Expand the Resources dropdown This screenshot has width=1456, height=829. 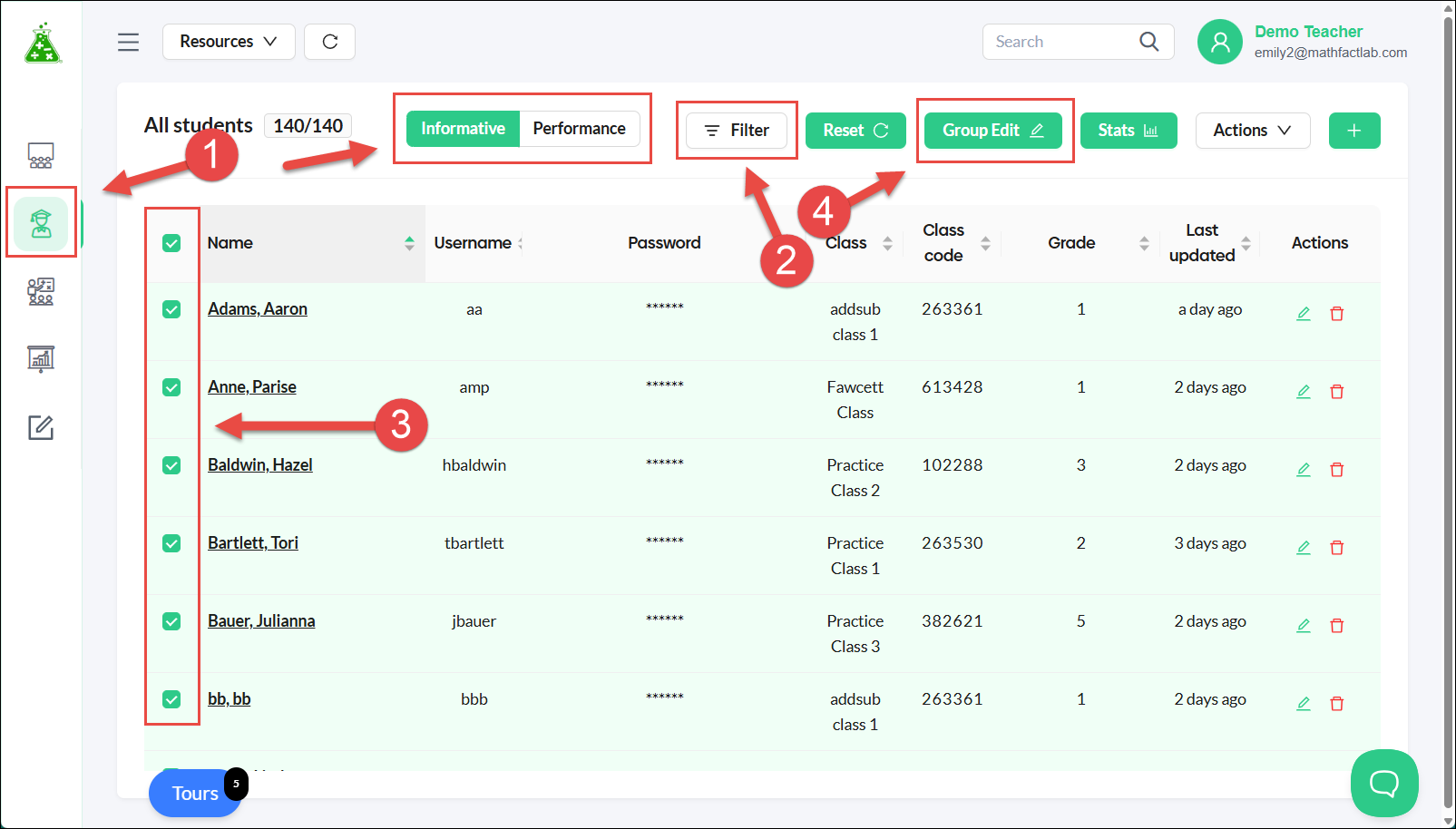[x=229, y=42]
